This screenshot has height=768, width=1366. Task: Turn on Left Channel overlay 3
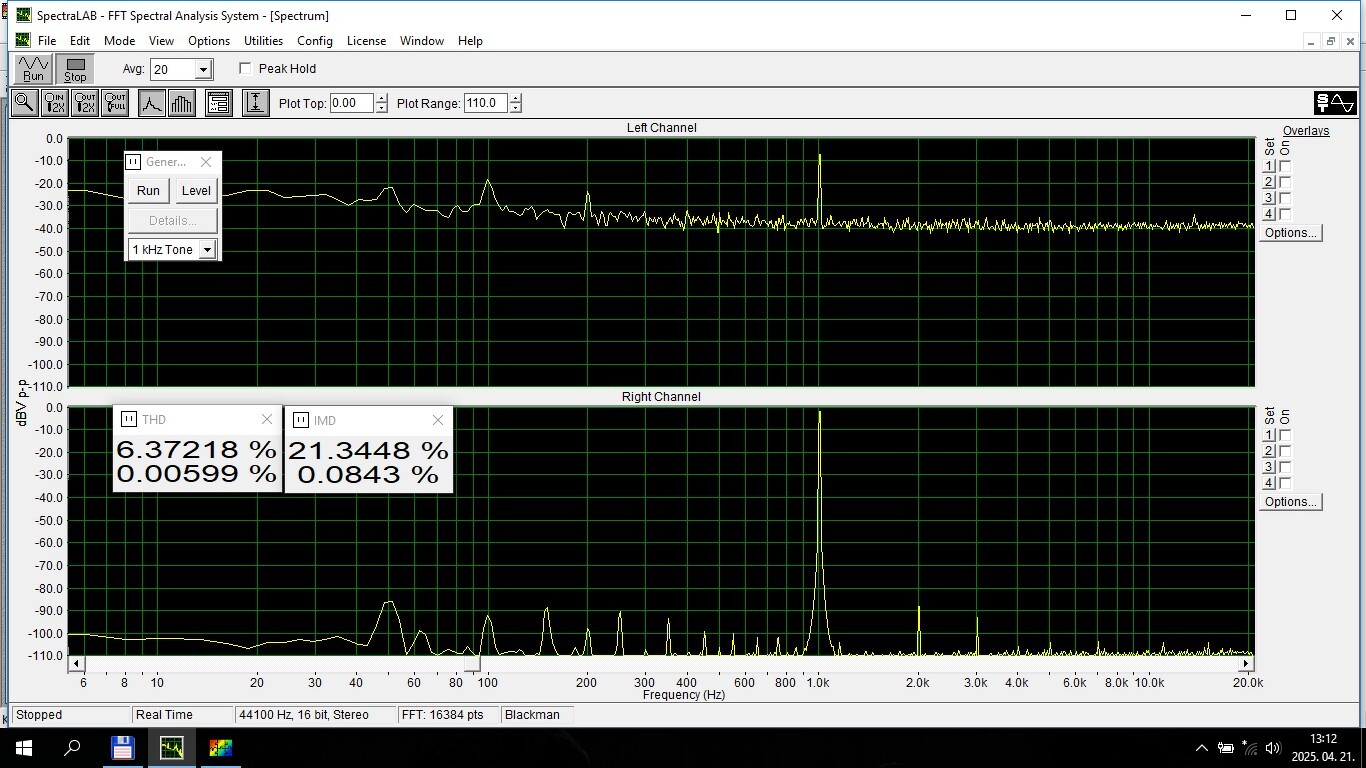pos(1285,198)
